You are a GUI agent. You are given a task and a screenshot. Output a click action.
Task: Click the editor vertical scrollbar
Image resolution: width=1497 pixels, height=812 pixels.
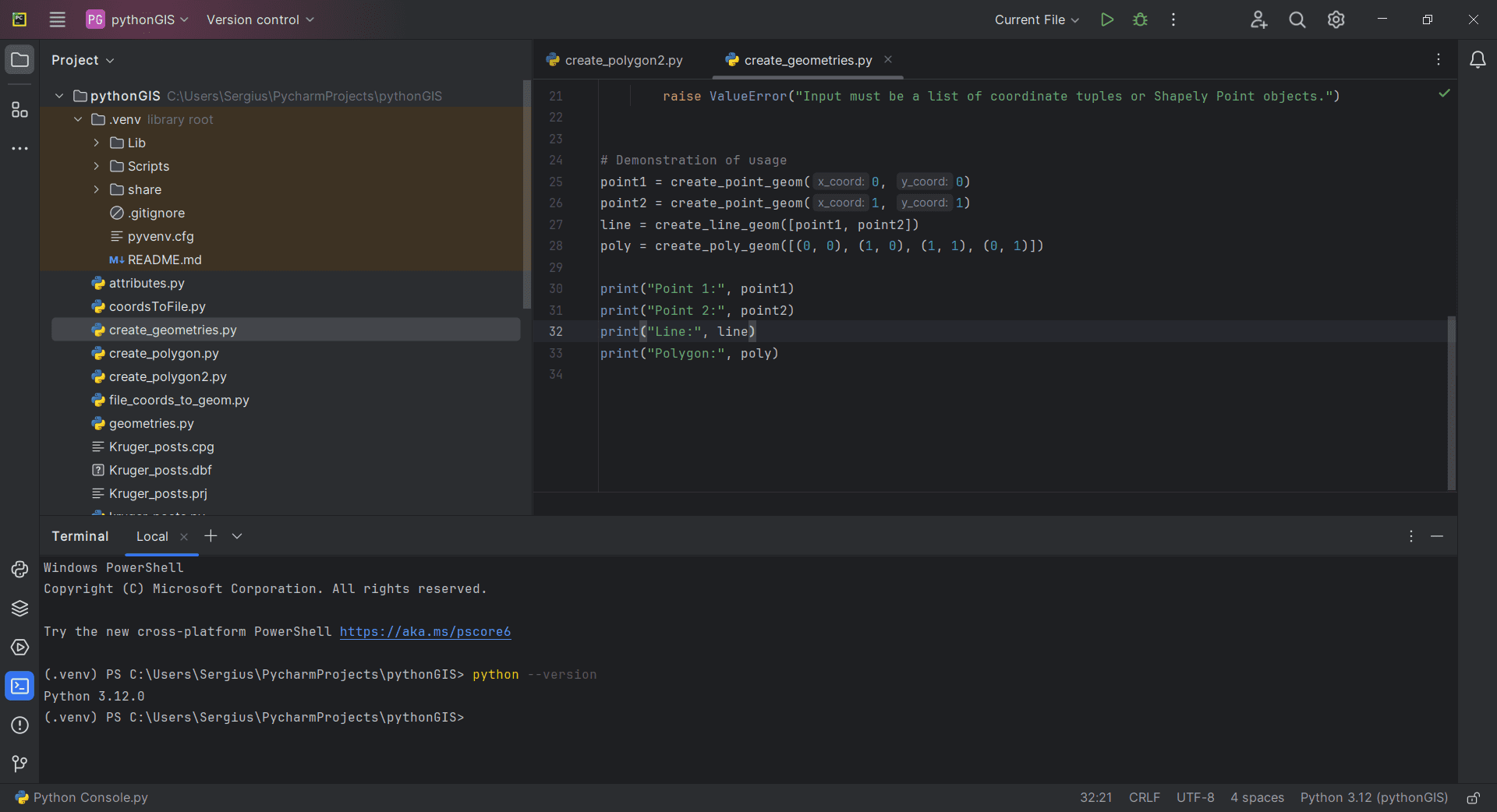click(1451, 401)
